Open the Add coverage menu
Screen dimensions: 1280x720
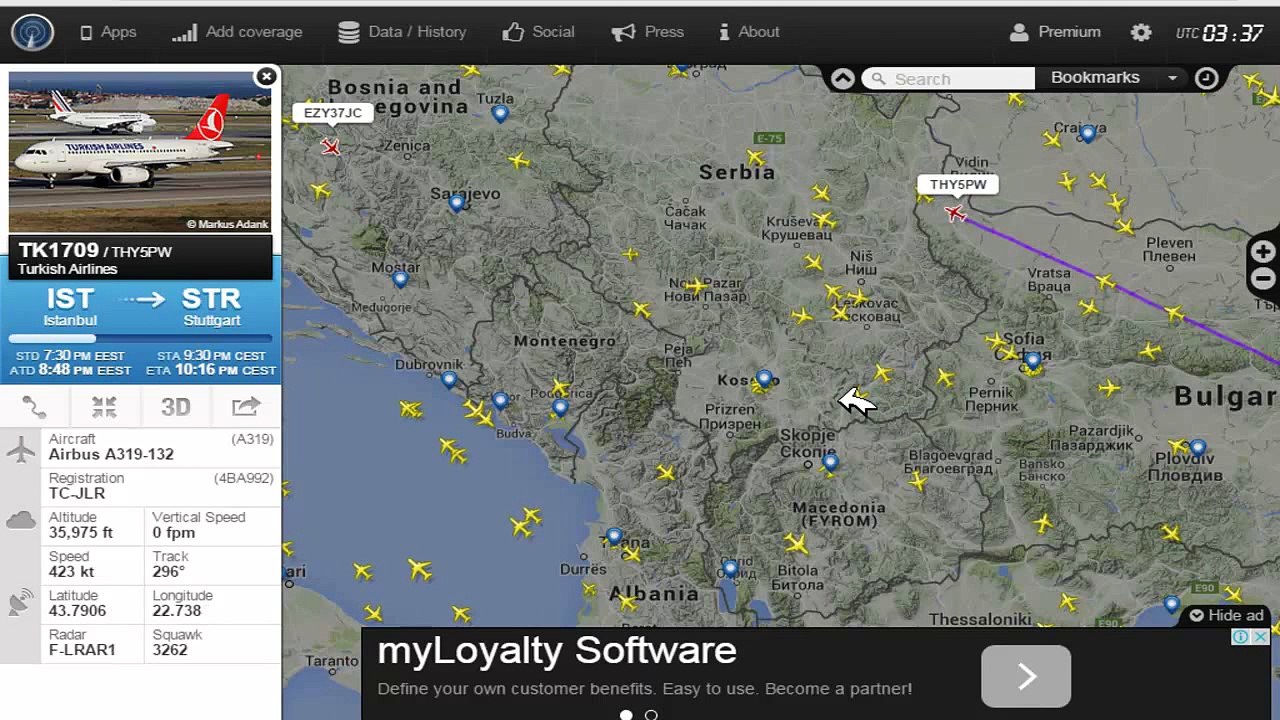pyautogui.click(x=237, y=32)
